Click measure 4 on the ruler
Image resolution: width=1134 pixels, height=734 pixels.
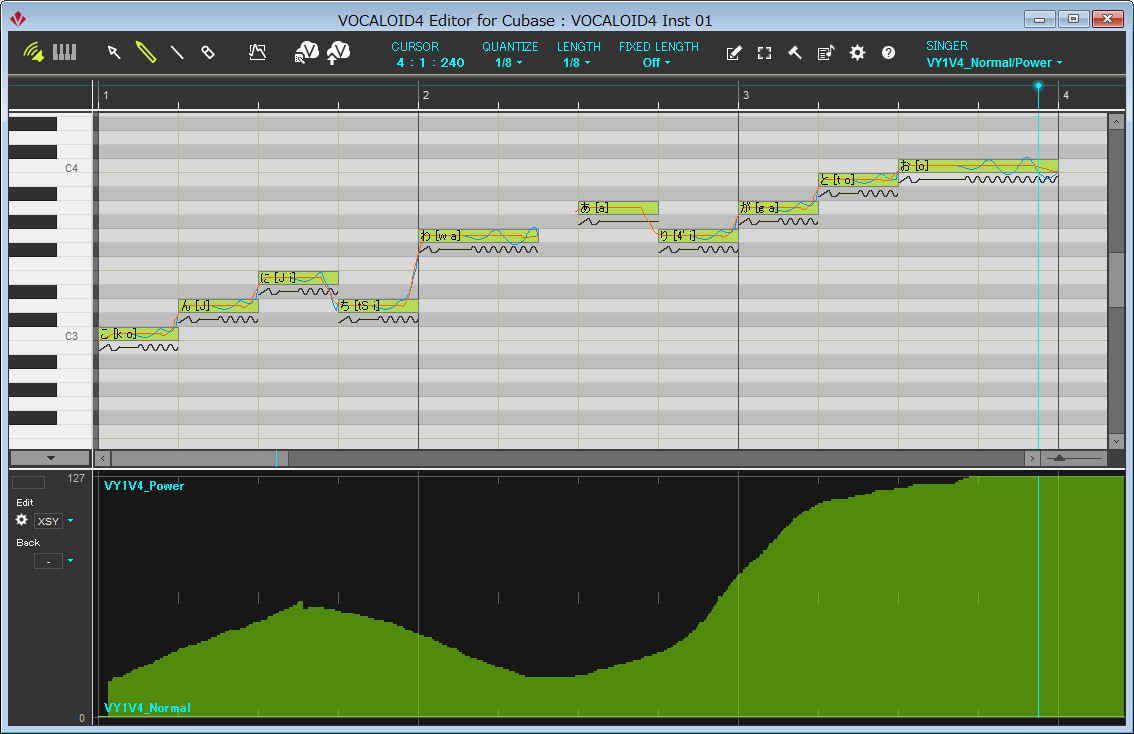coord(1065,95)
